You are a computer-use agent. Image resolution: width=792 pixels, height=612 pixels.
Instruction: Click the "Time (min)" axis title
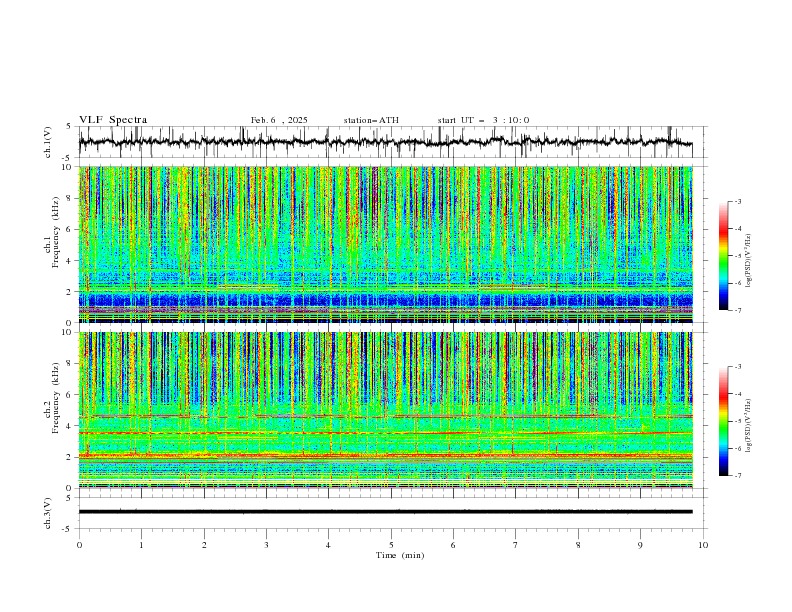pyautogui.click(x=400, y=555)
